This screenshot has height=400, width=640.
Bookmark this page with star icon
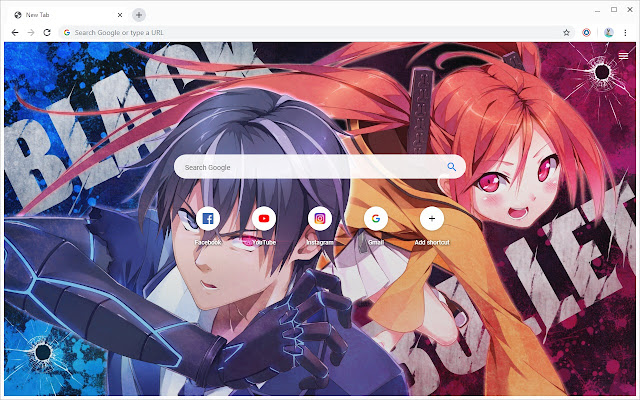566,33
